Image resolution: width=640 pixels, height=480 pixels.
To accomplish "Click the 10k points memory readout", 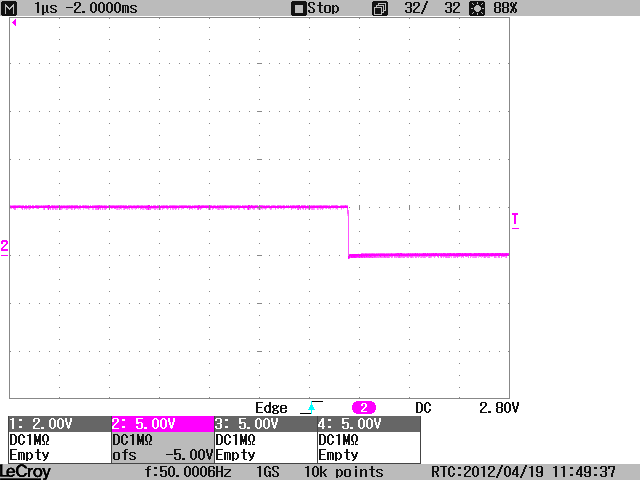I will (344, 472).
